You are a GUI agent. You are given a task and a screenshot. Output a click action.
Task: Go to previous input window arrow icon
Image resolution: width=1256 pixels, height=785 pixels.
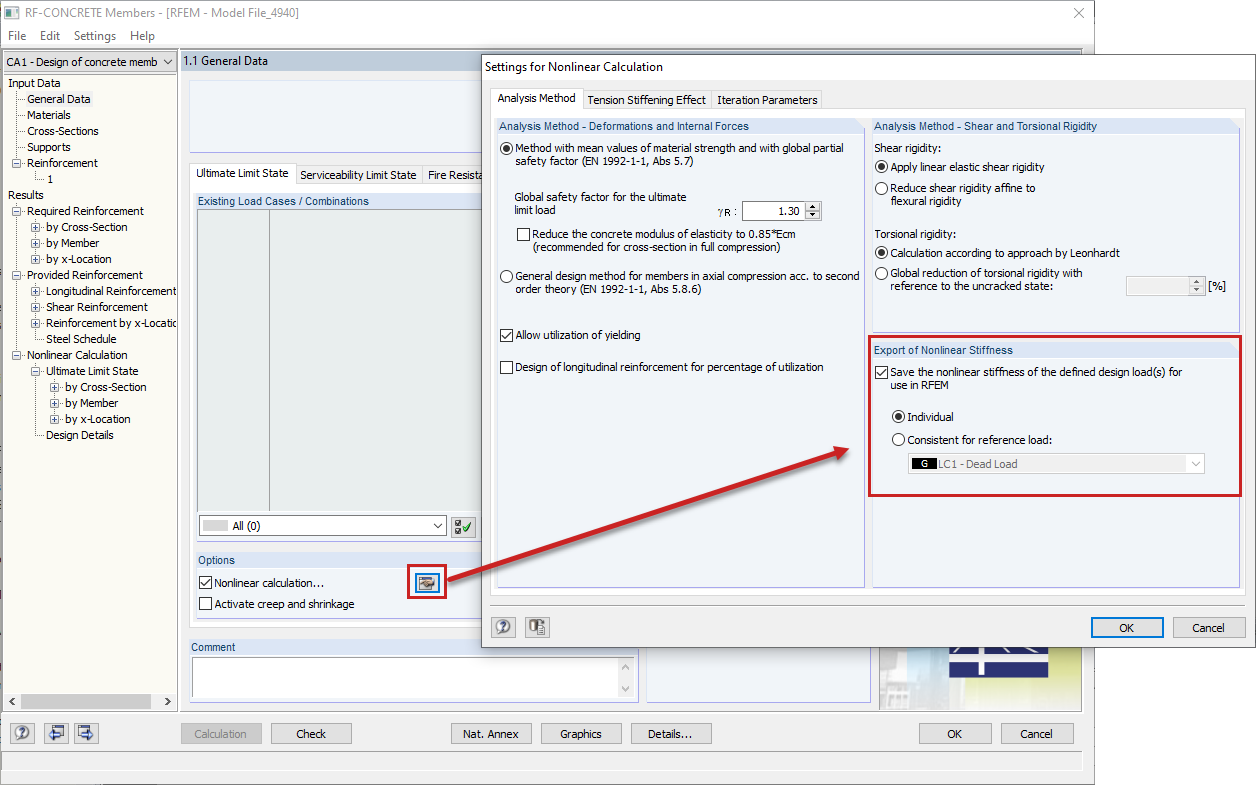[x=56, y=733]
